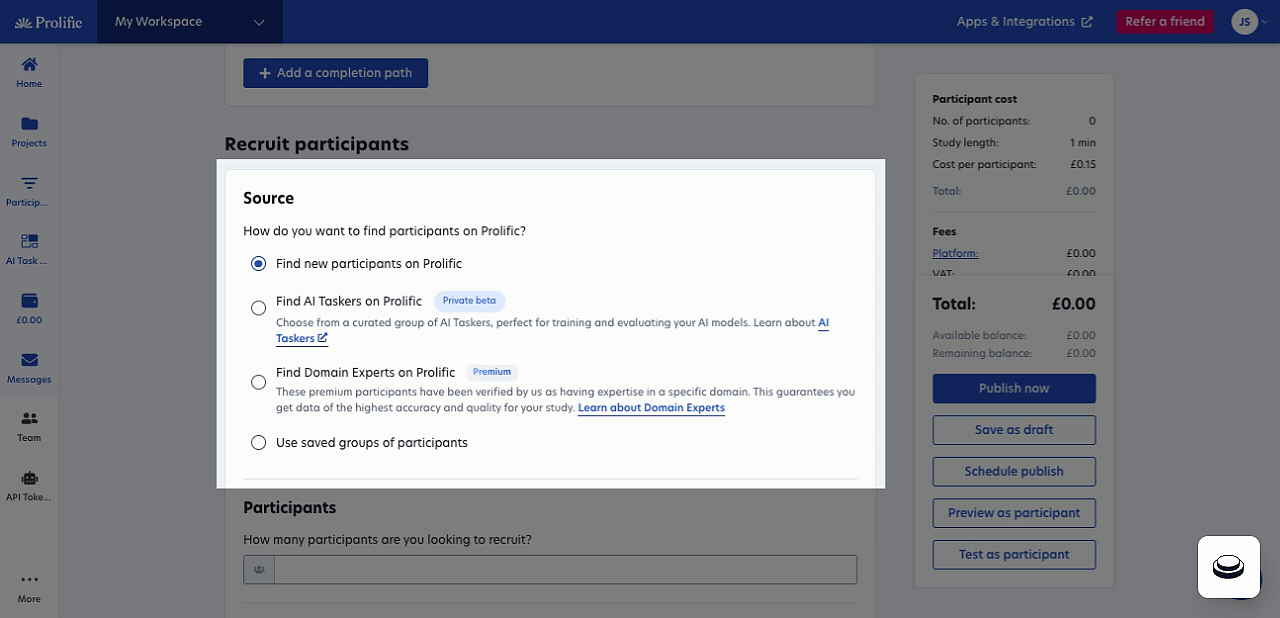The image size is (1280, 618).
Task: Open API Tokens in the sidebar
Action: pos(29,486)
